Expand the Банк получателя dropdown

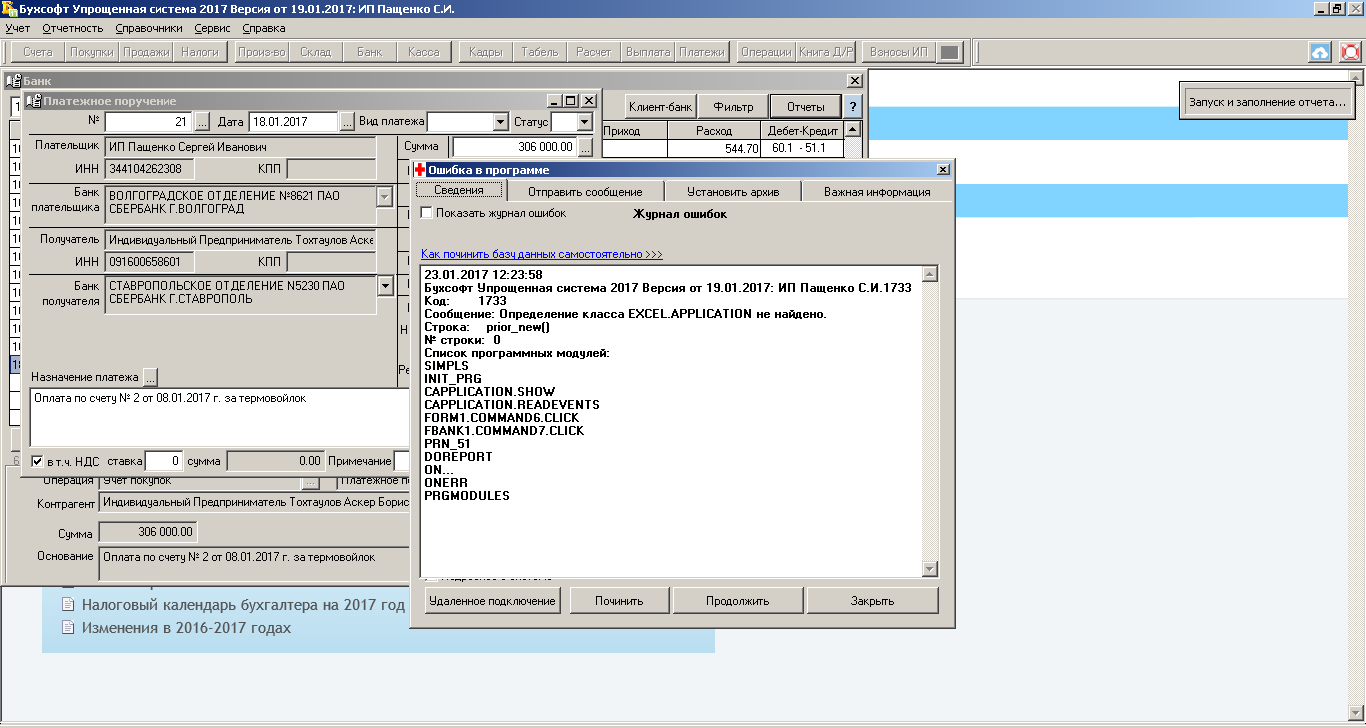385,286
